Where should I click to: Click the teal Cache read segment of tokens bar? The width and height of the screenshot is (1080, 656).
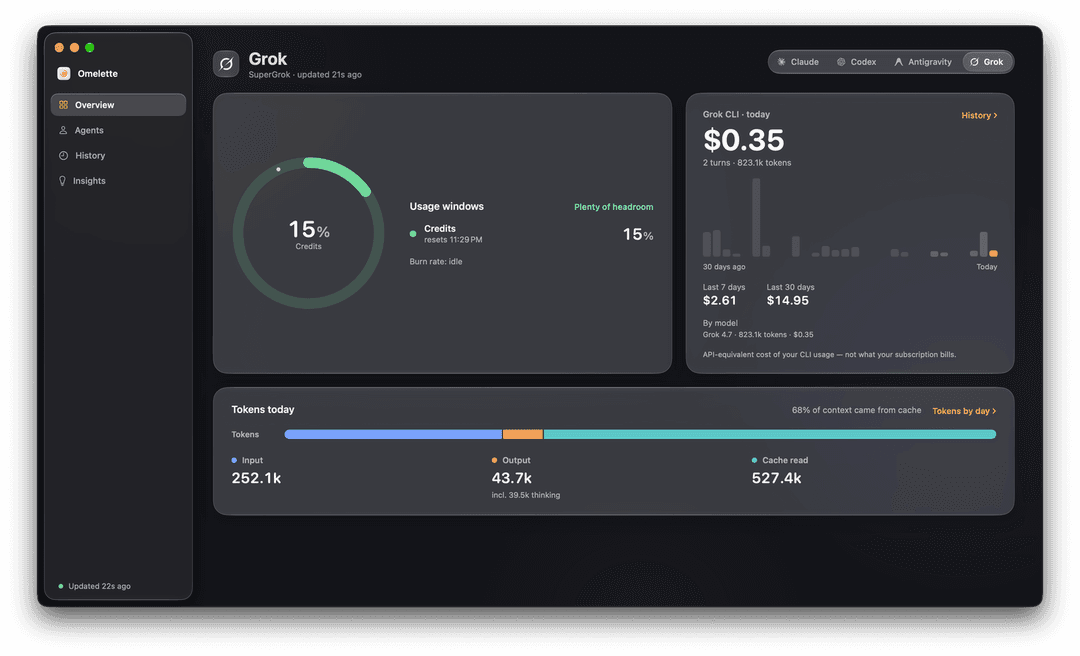point(770,434)
